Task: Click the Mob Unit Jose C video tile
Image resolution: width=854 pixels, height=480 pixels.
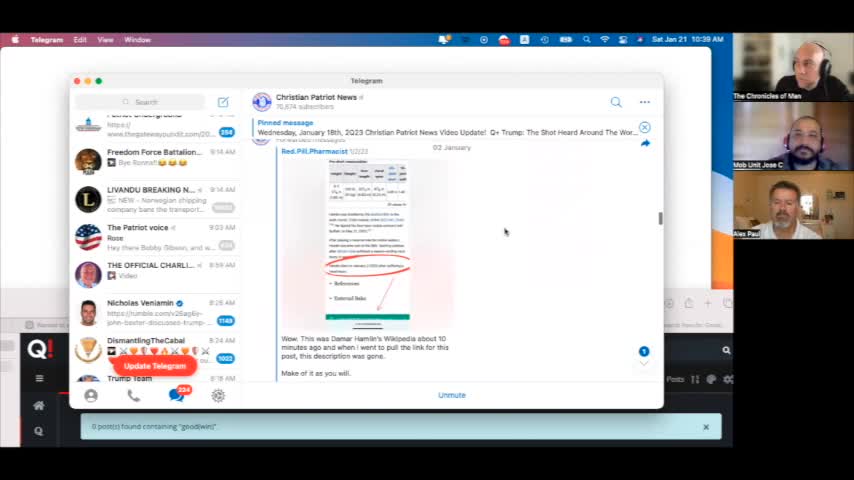Action: point(793,136)
